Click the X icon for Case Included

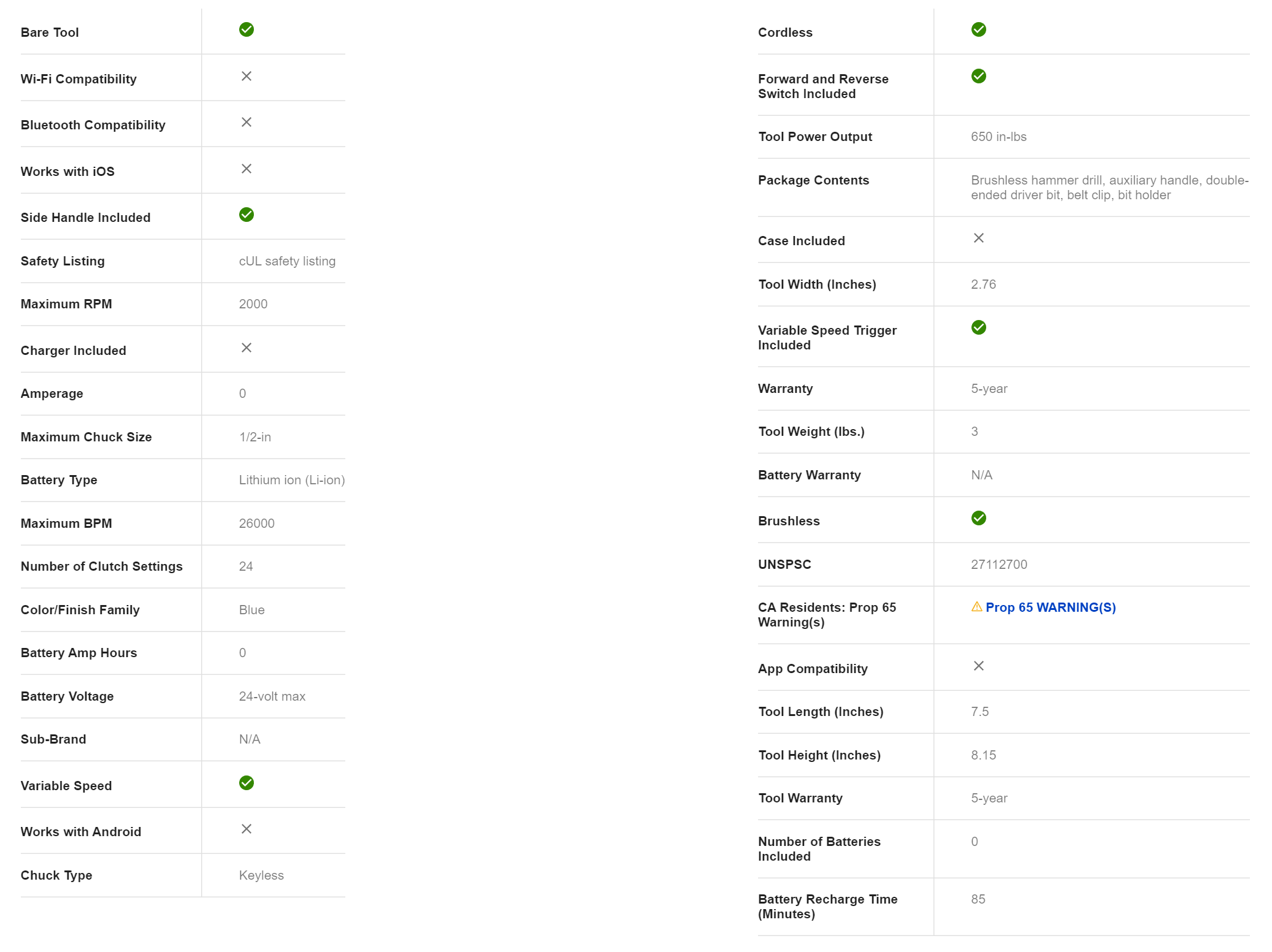tap(979, 238)
